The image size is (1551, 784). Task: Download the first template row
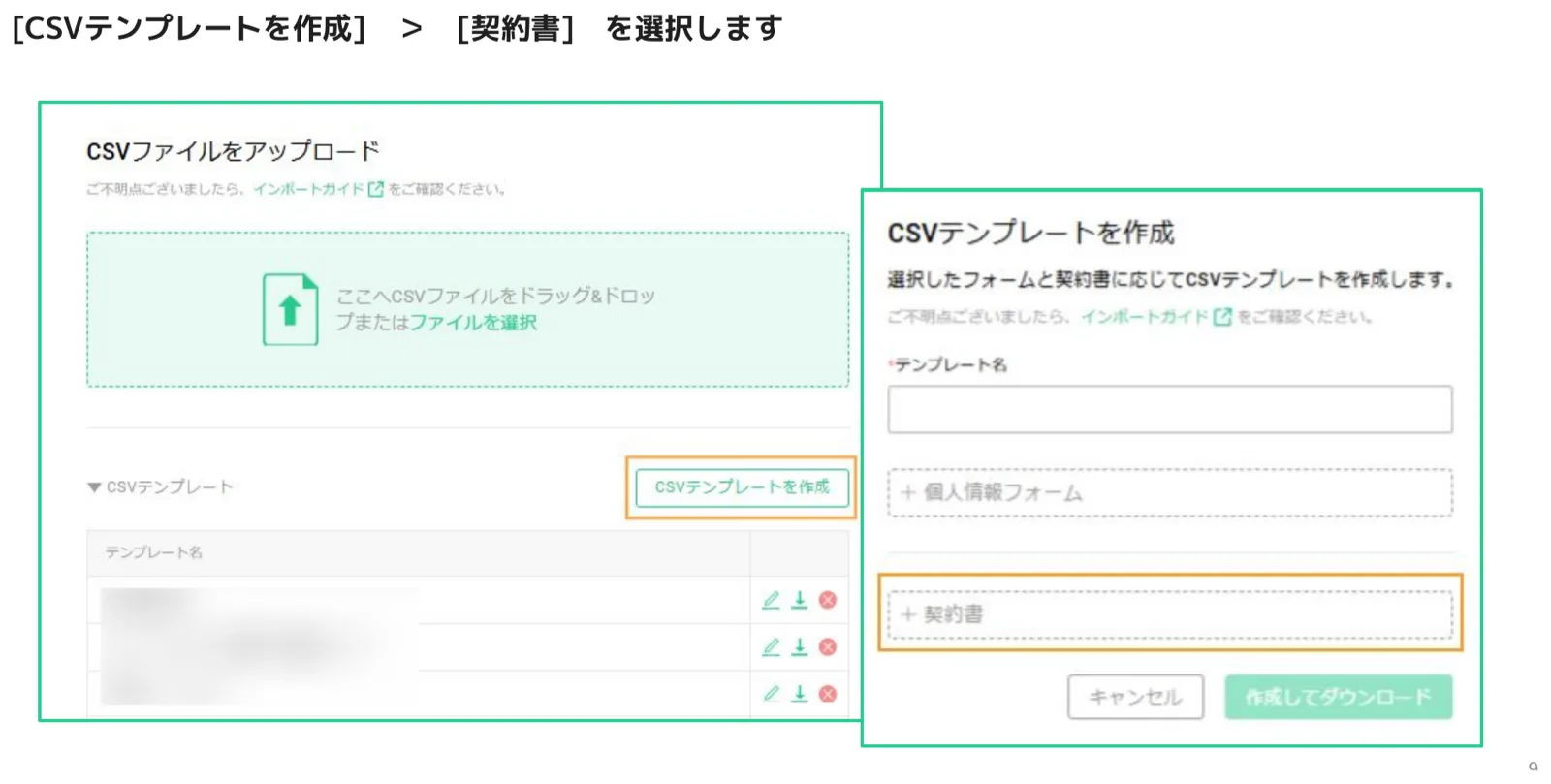pyautogui.click(x=800, y=600)
